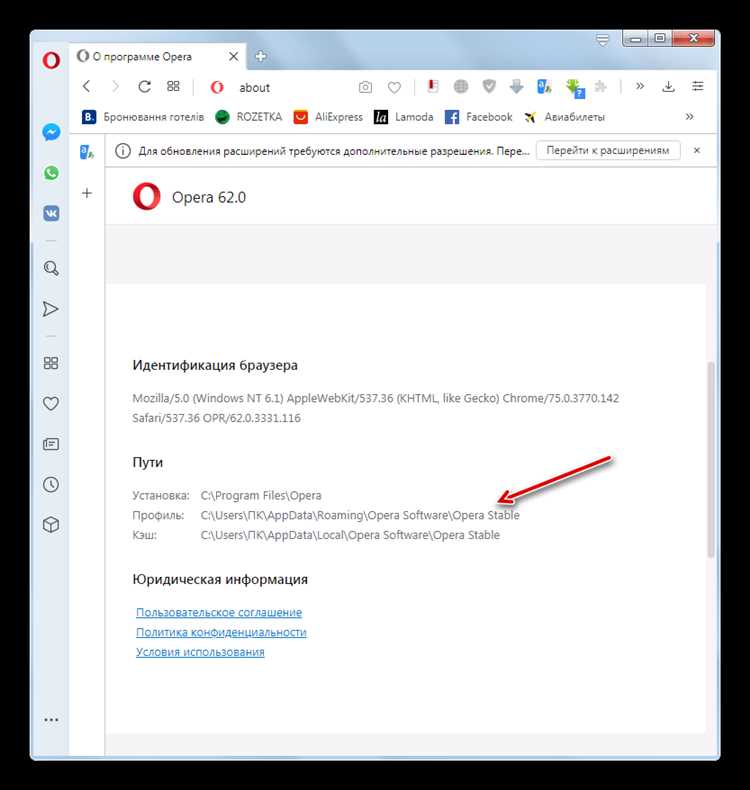Show more hidden toolbar extensions
This screenshot has width=750, height=790.
(640, 86)
